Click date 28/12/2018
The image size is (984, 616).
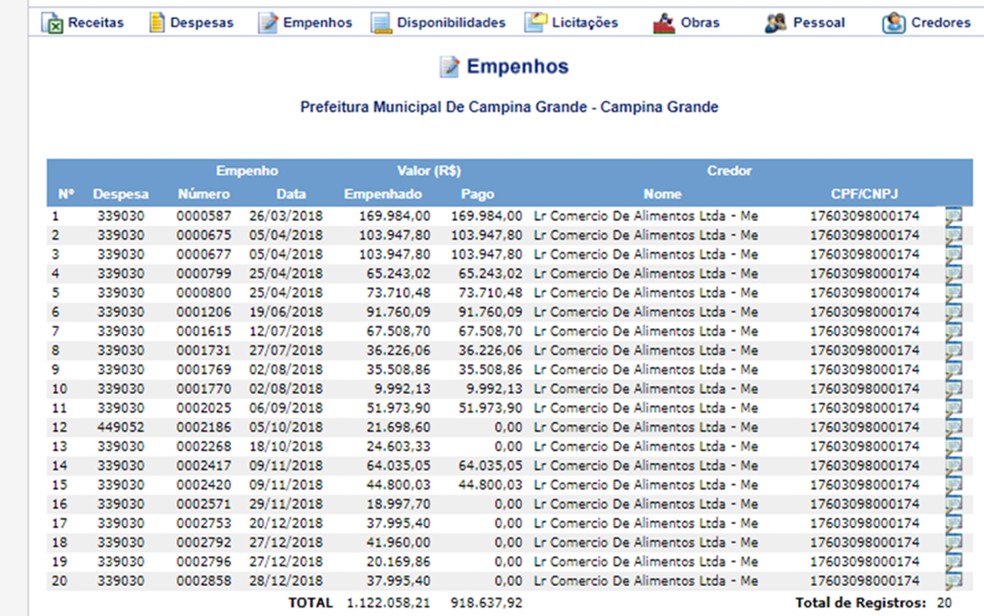(x=286, y=581)
